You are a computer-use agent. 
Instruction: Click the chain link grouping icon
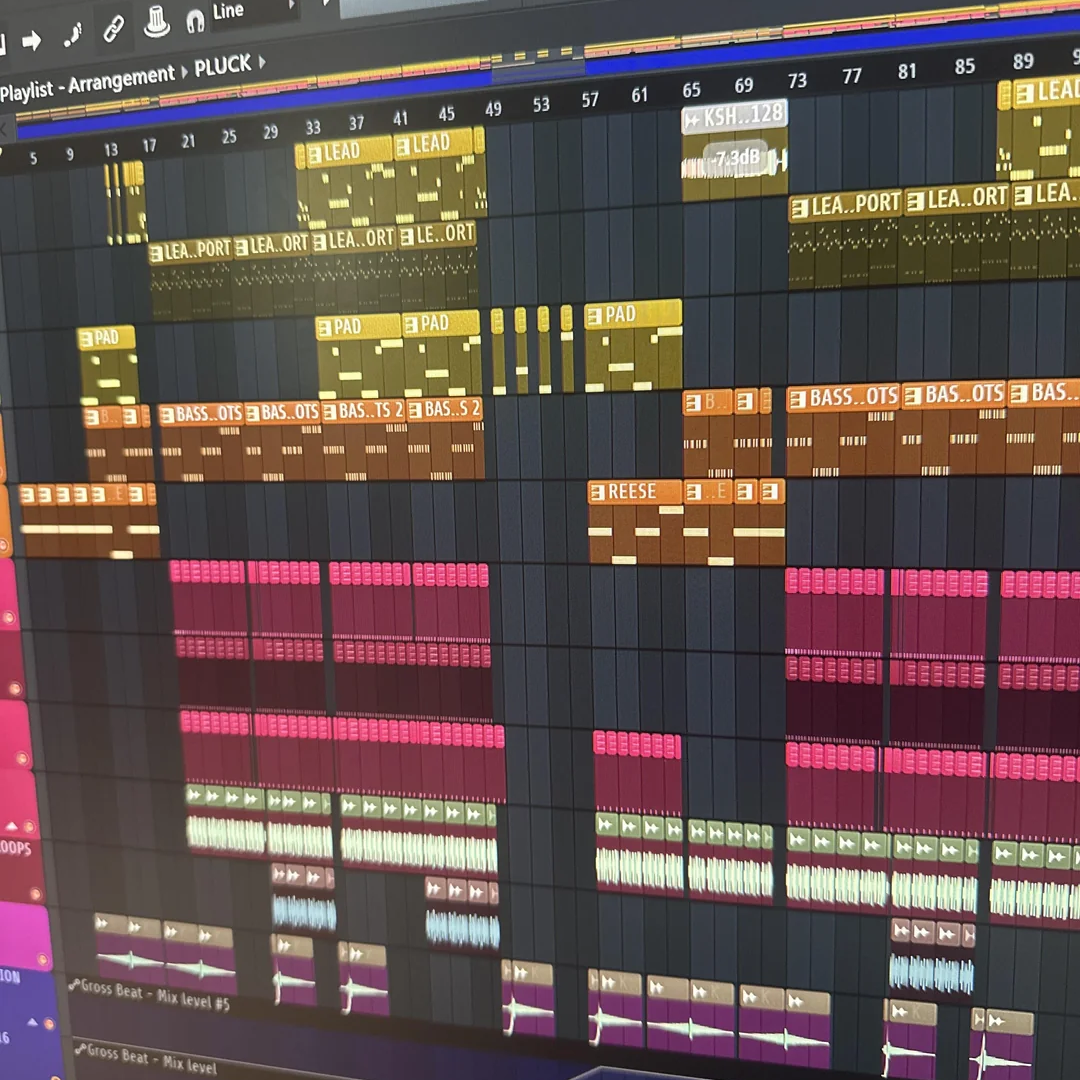[x=113, y=28]
